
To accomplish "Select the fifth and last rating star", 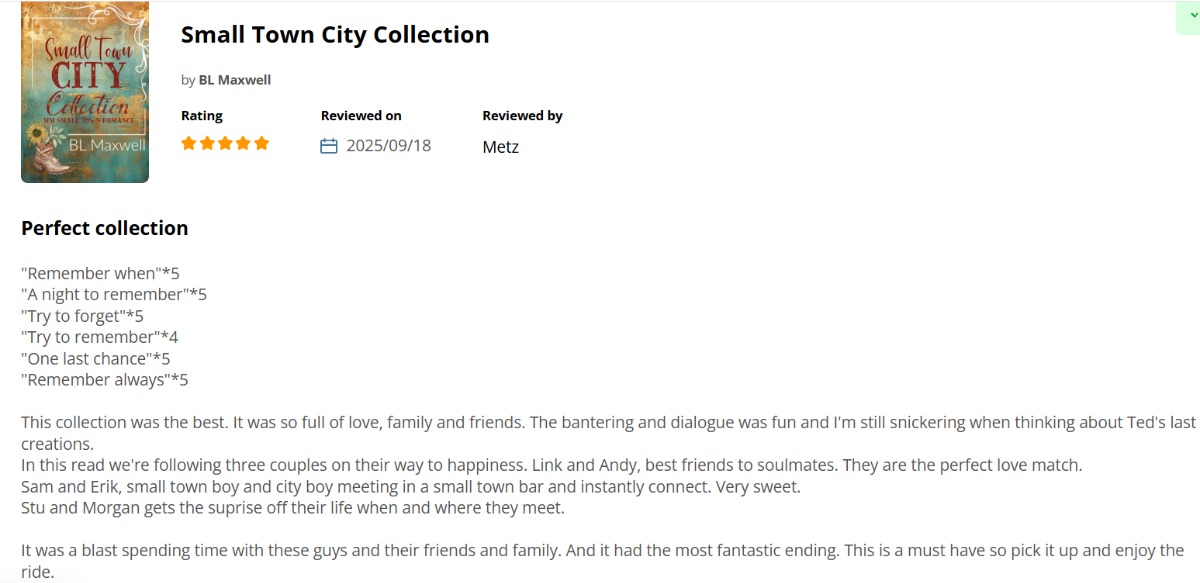I will pos(262,143).
